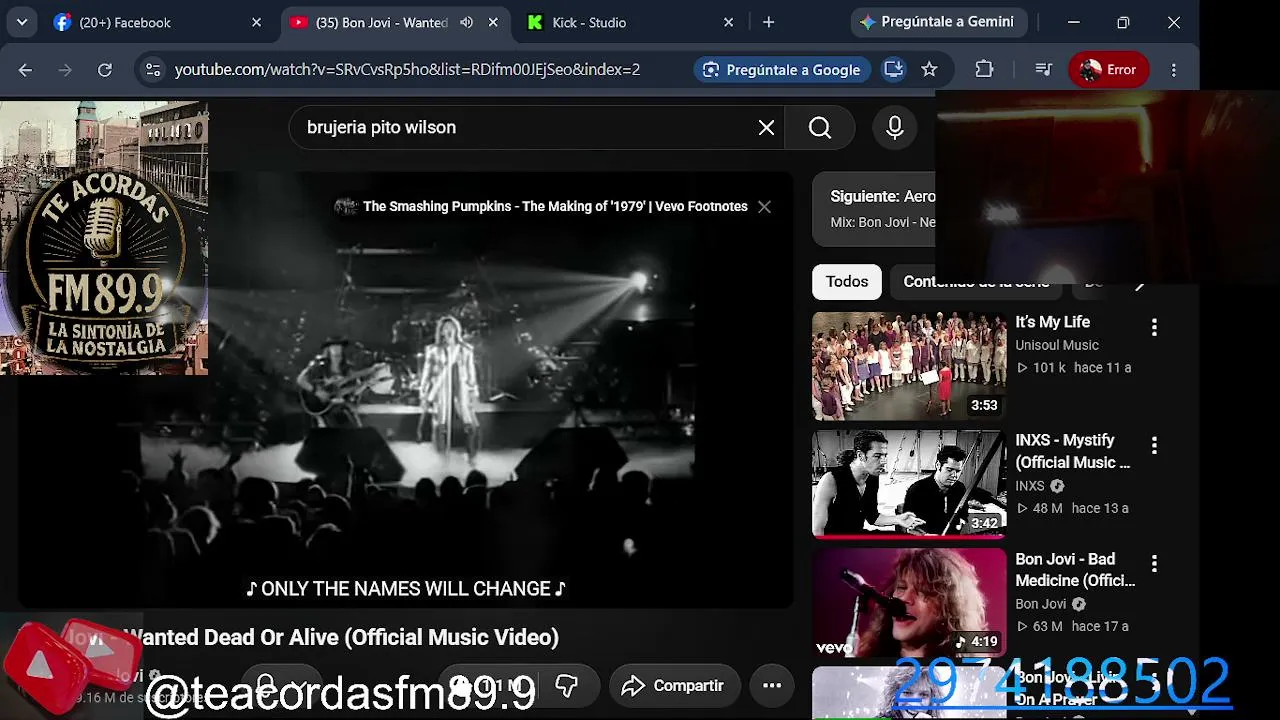Go back to the previous page
The height and width of the screenshot is (720, 1280).
pyautogui.click(x=26, y=70)
